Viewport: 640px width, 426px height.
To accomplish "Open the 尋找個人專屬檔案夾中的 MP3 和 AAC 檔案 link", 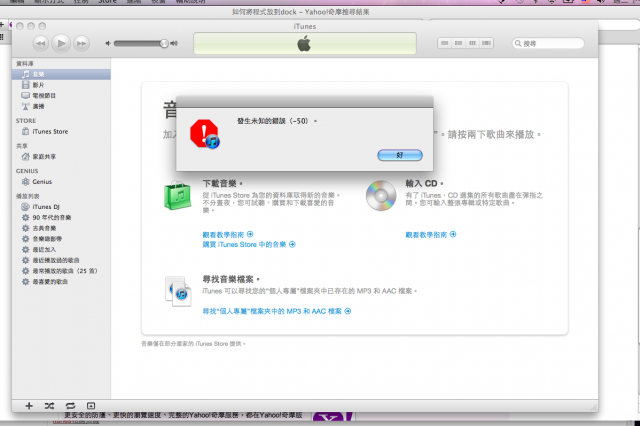I will pos(277,311).
